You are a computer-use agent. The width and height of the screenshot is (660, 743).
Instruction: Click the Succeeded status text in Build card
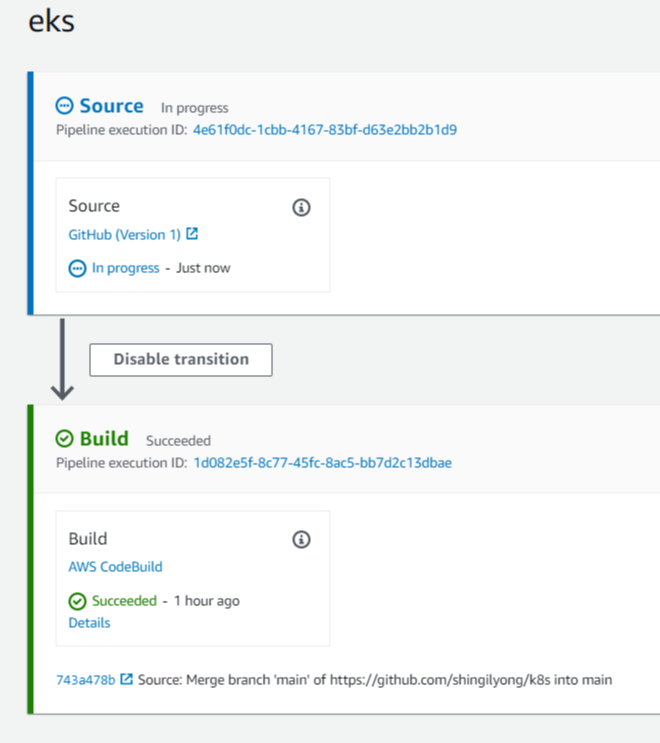124,601
